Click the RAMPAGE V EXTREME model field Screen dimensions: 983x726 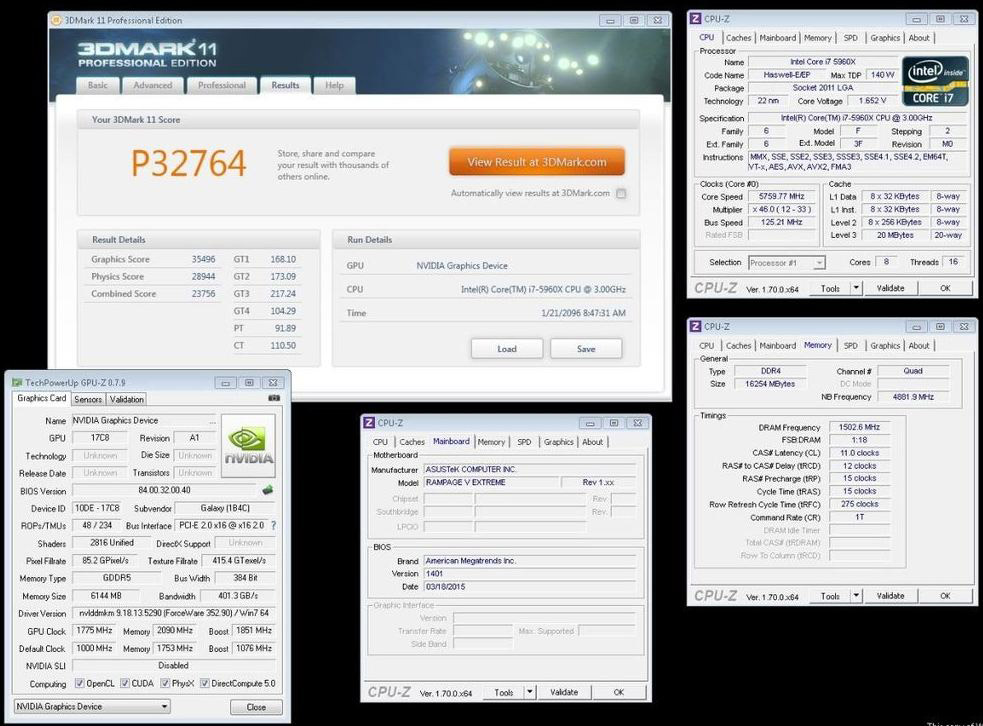(x=492, y=482)
